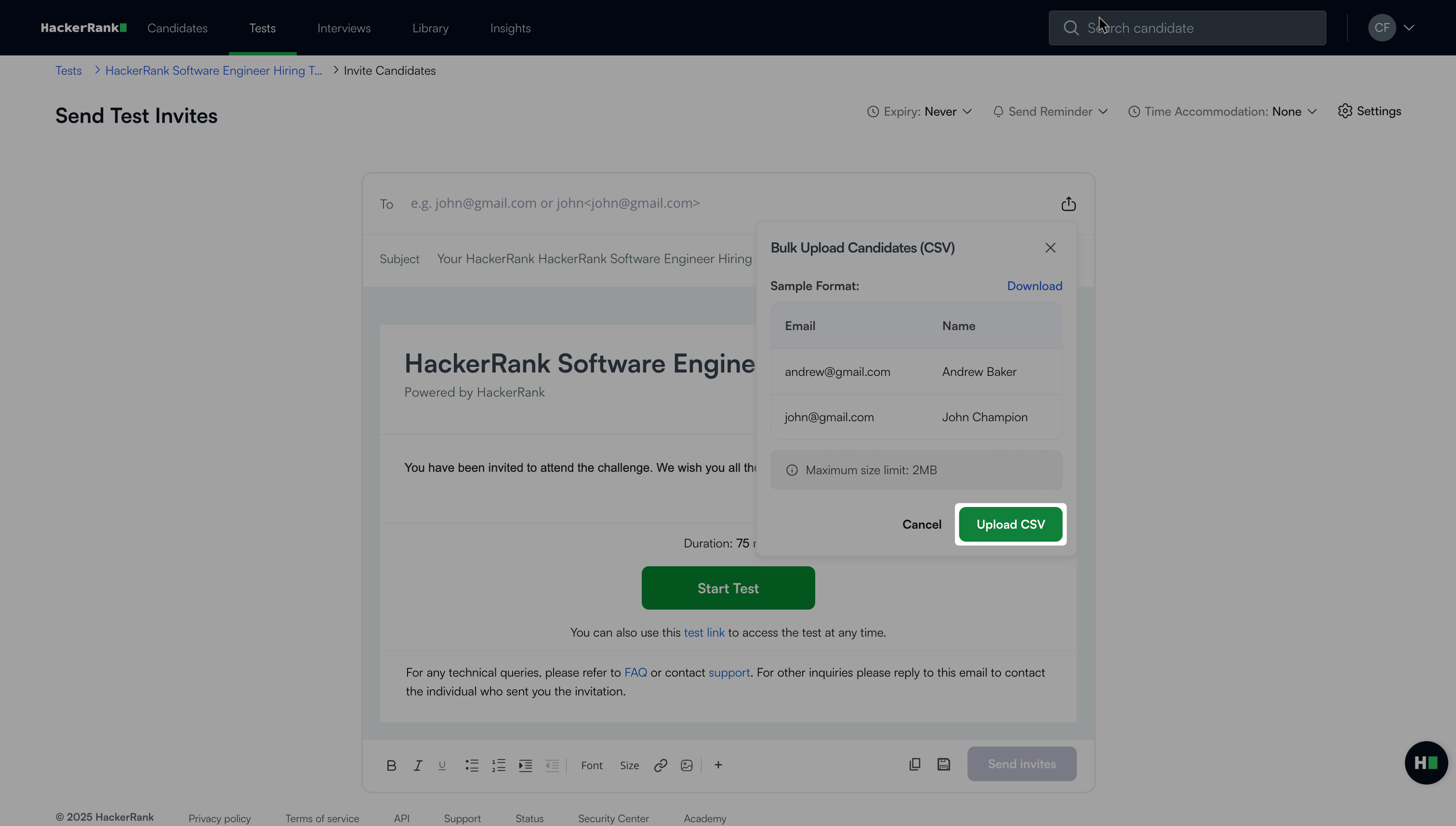Click the Italic formatting icon
The image size is (1456, 826).
(417, 765)
